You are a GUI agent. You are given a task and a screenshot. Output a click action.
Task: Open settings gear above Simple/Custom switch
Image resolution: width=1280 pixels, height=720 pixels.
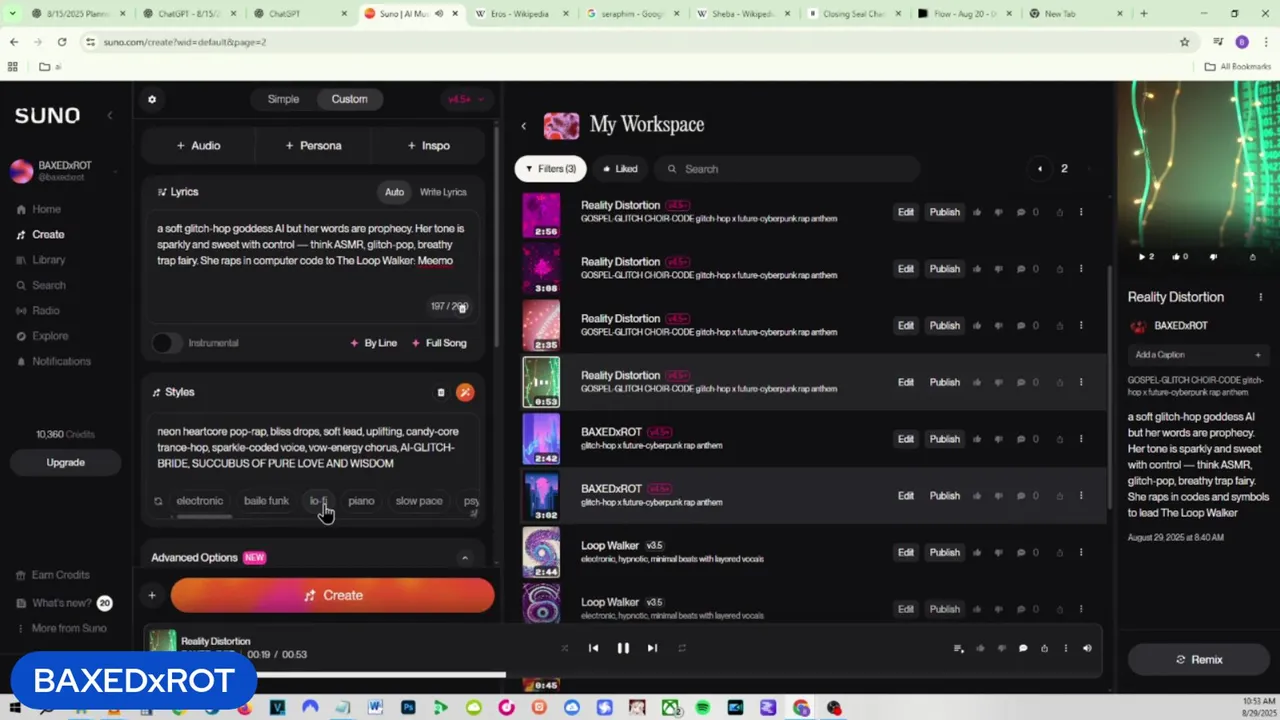pyautogui.click(x=152, y=99)
